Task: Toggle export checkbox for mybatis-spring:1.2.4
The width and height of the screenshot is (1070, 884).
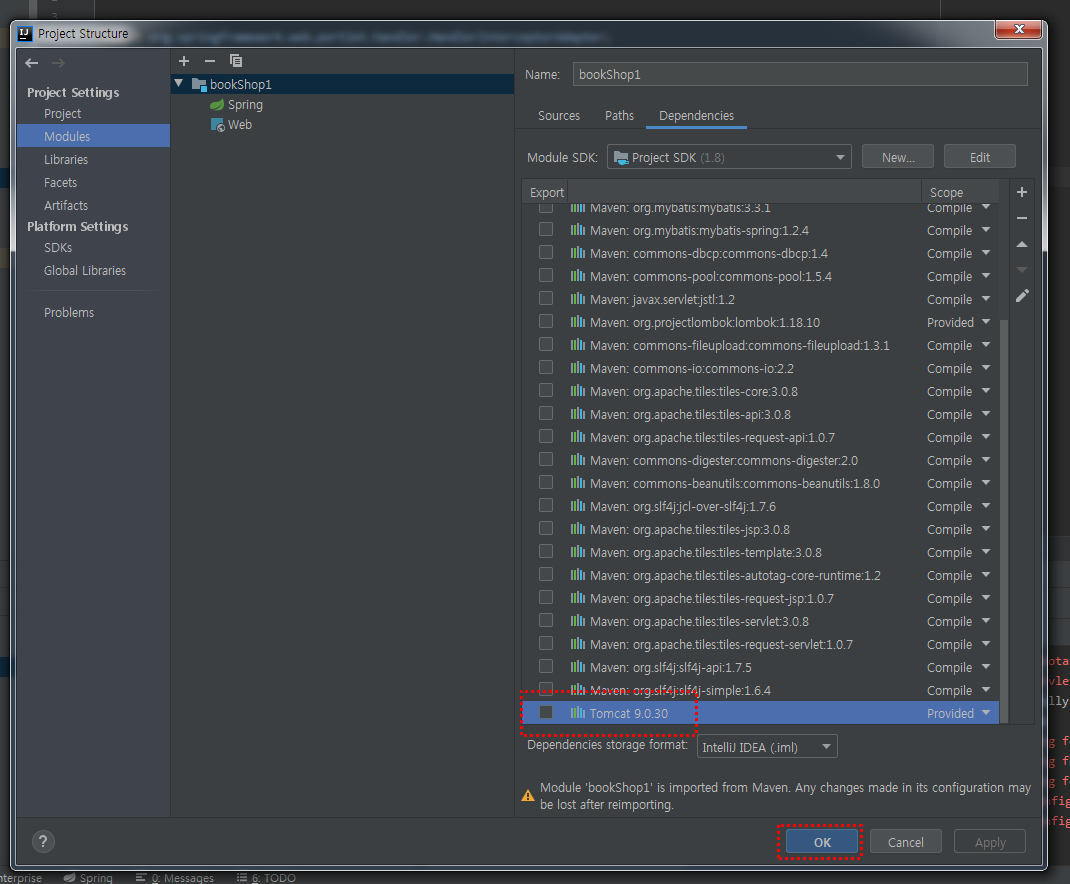Action: pyautogui.click(x=546, y=229)
